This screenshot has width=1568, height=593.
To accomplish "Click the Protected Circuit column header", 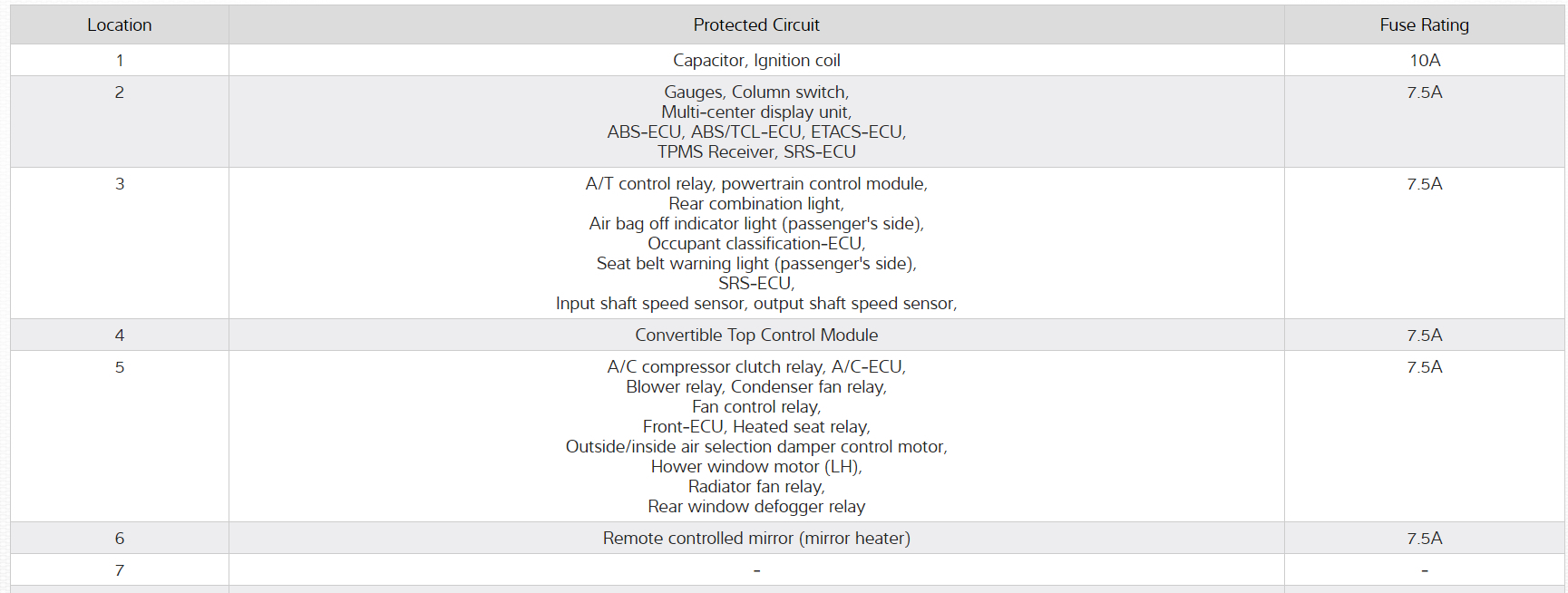I will pos(756,25).
